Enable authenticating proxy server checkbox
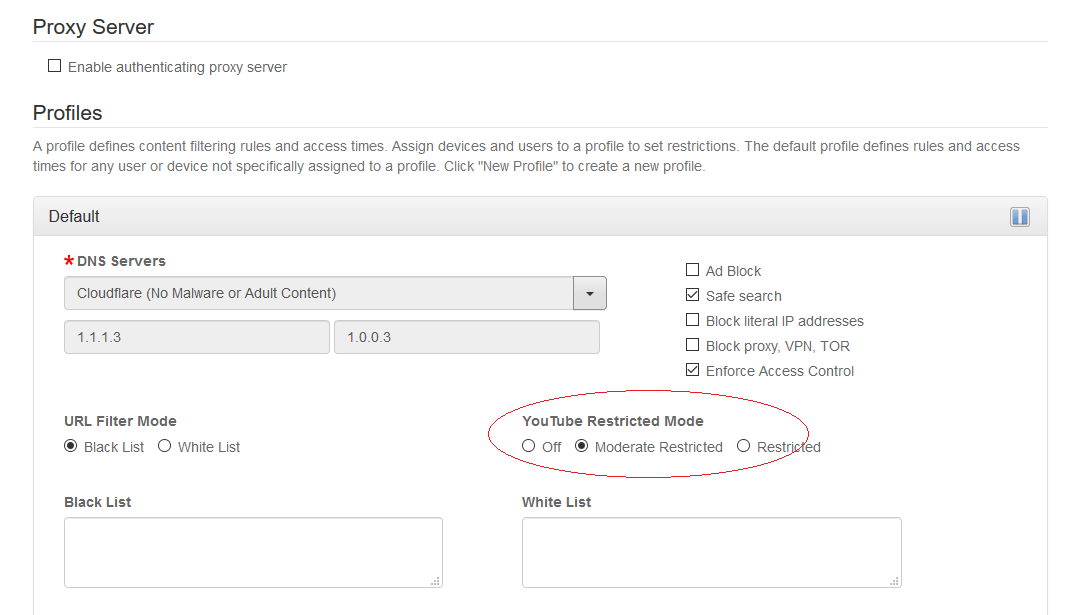 (55, 67)
